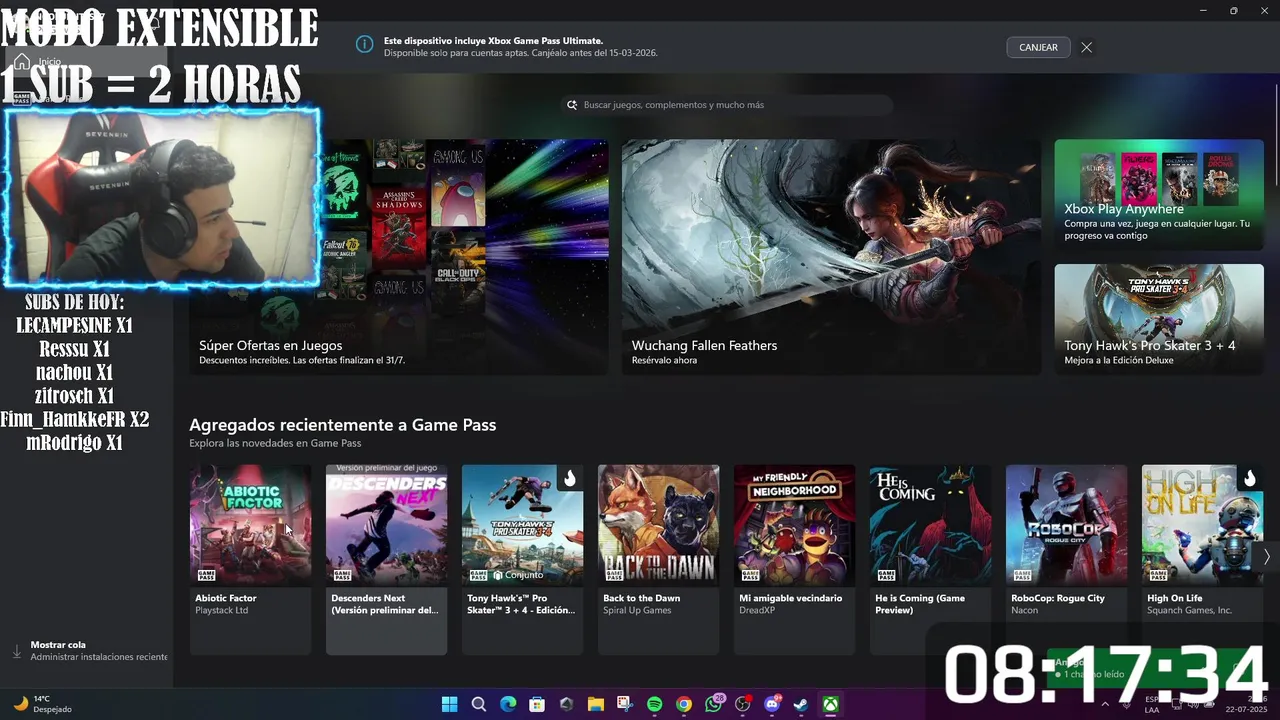Image resolution: width=1280 pixels, height=720 pixels.
Task: Select Abiotic Factor game card
Action: [x=250, y=559]
